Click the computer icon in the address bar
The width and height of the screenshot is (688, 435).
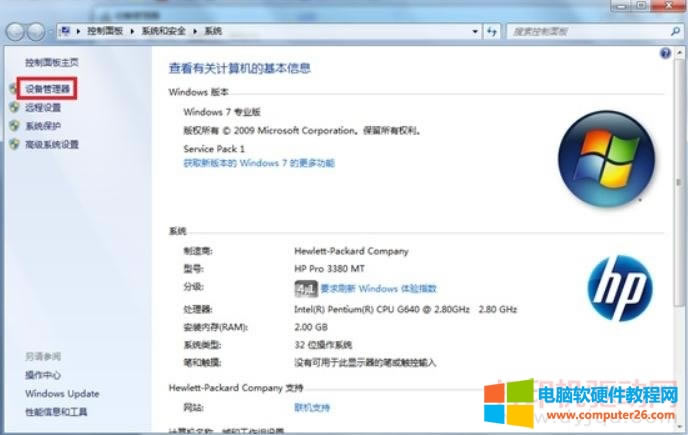tap(65, 31)
